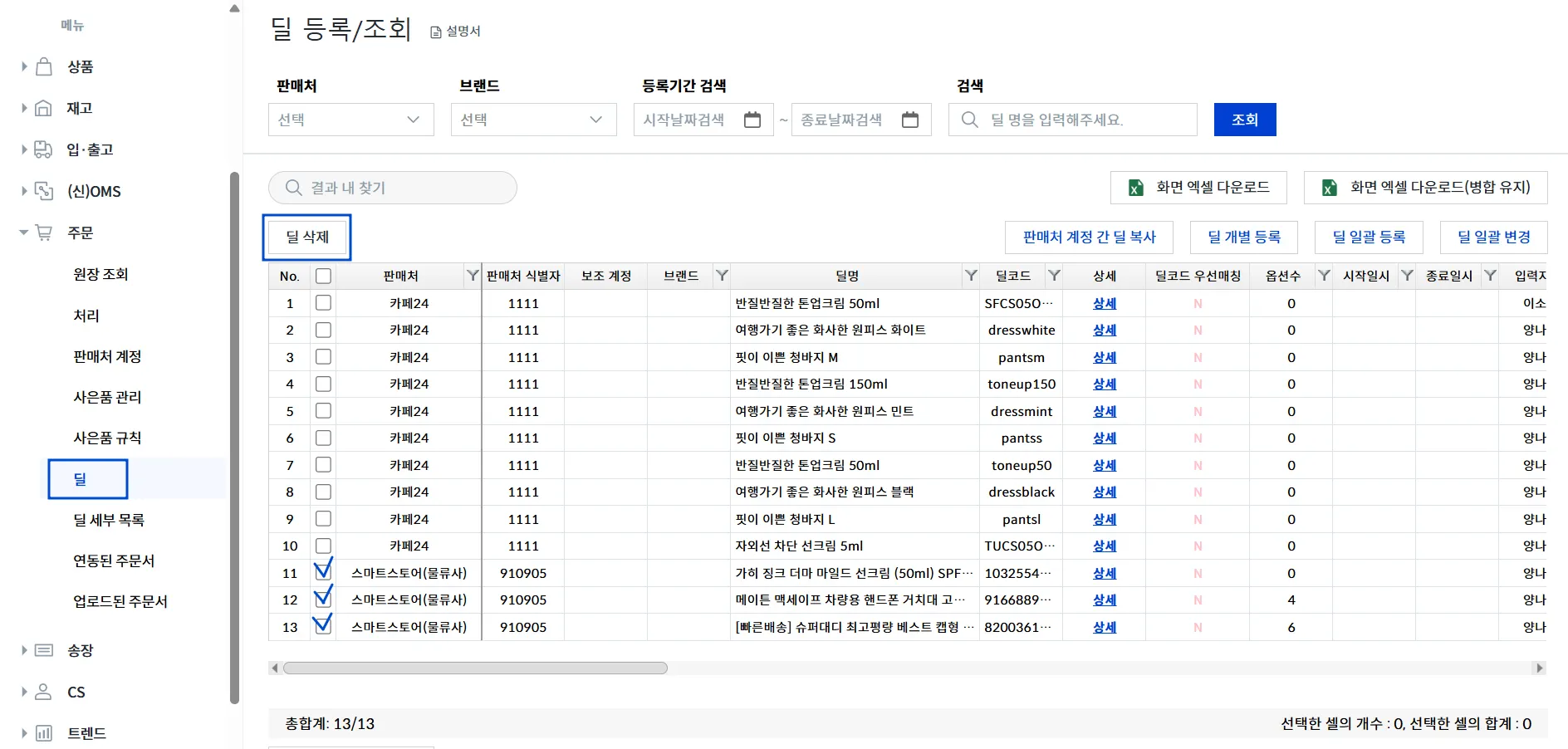
Task: Open the 판매처 dropdown
Action: (x=350, y=120)
